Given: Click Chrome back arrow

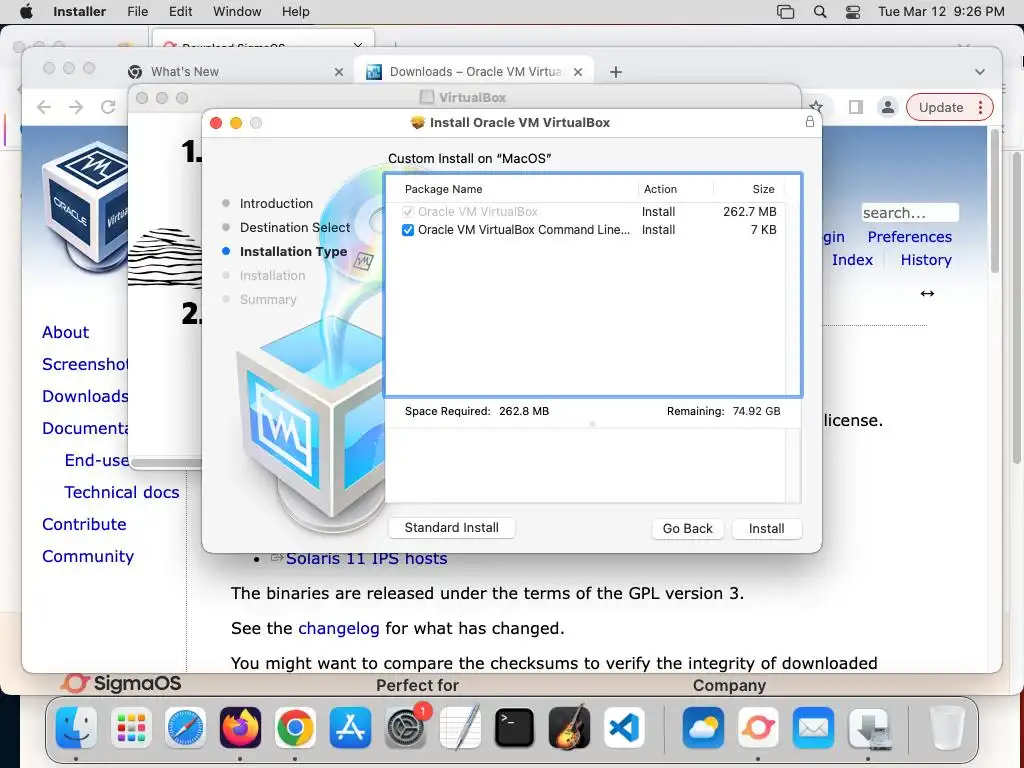Looking at the screenshot, I should 44,107.
